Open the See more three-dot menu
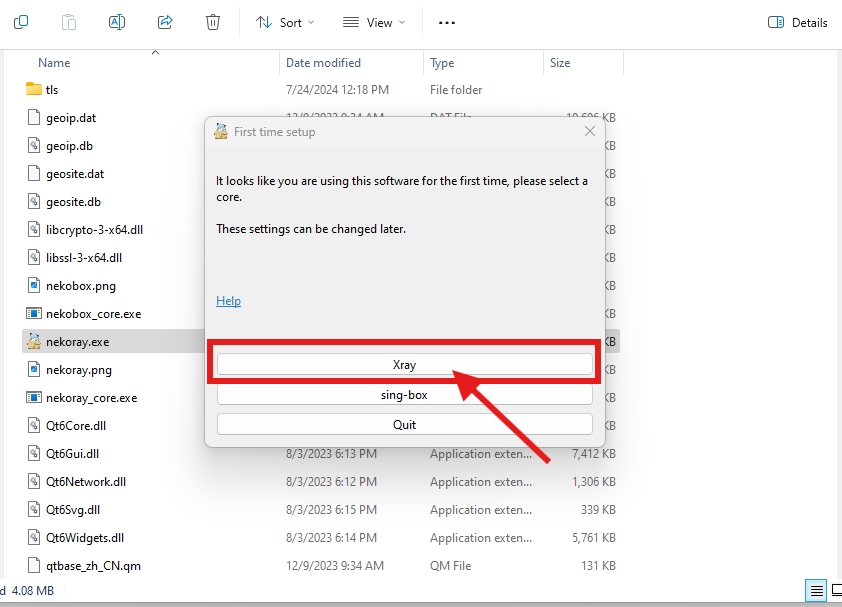Screen dimensions: 842x607 pyautogui.click(x=447, y=23)
